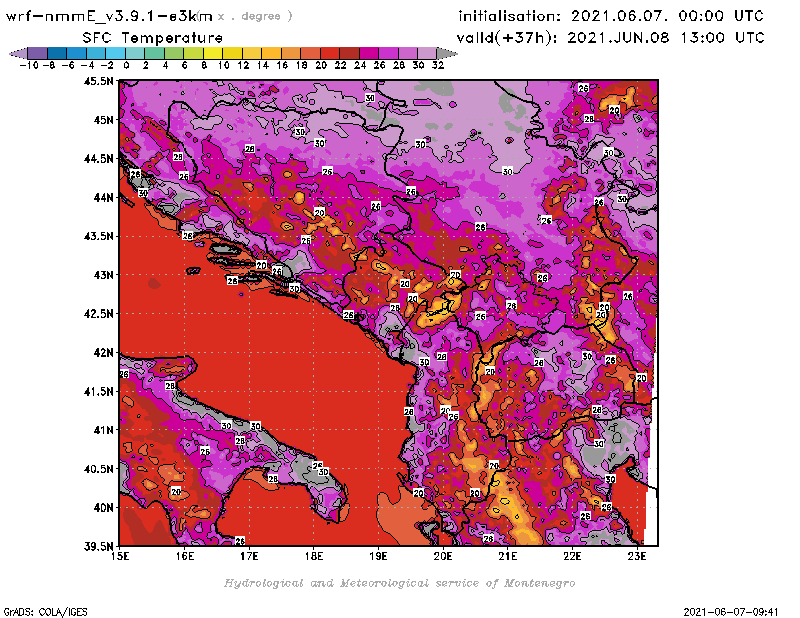The image size is (800, 618).
Task: Click the gray arrow at the legend's right end
Action: click(x=447, y=53)
